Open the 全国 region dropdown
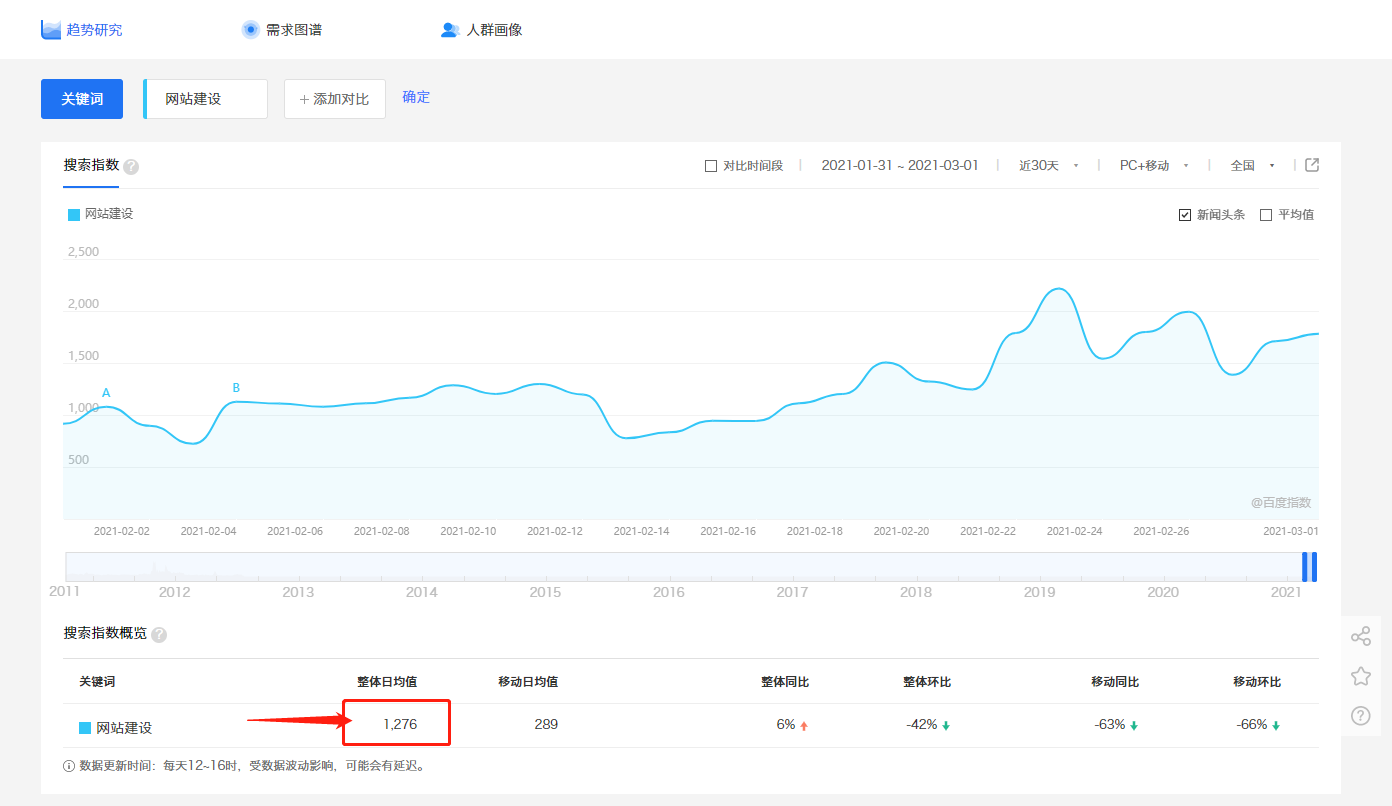The width and height of the screenshot is (1392, 806). pos(1252,166)
